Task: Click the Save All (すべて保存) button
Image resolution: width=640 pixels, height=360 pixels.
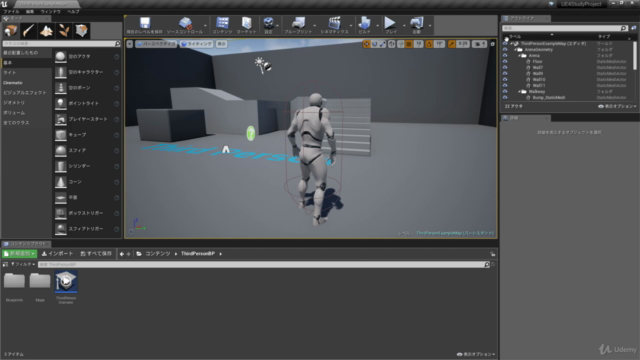Action: click(96, 254)
